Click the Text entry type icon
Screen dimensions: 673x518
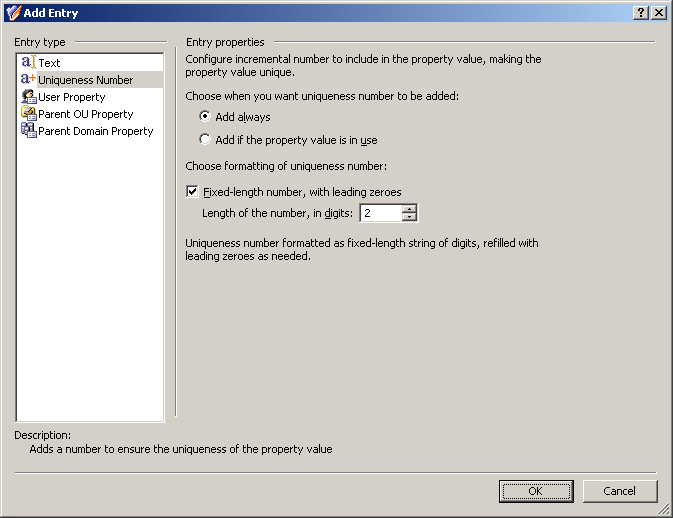click(x=28, y=62)
